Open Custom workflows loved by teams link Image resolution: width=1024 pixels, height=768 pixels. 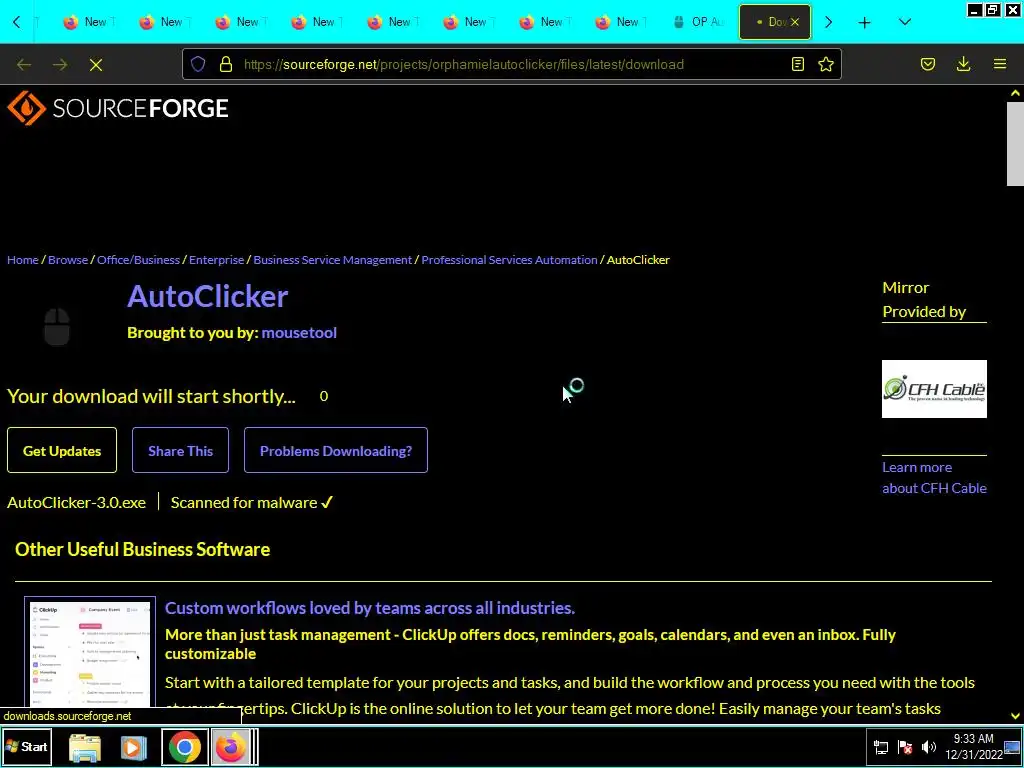(x=370, y=608)
